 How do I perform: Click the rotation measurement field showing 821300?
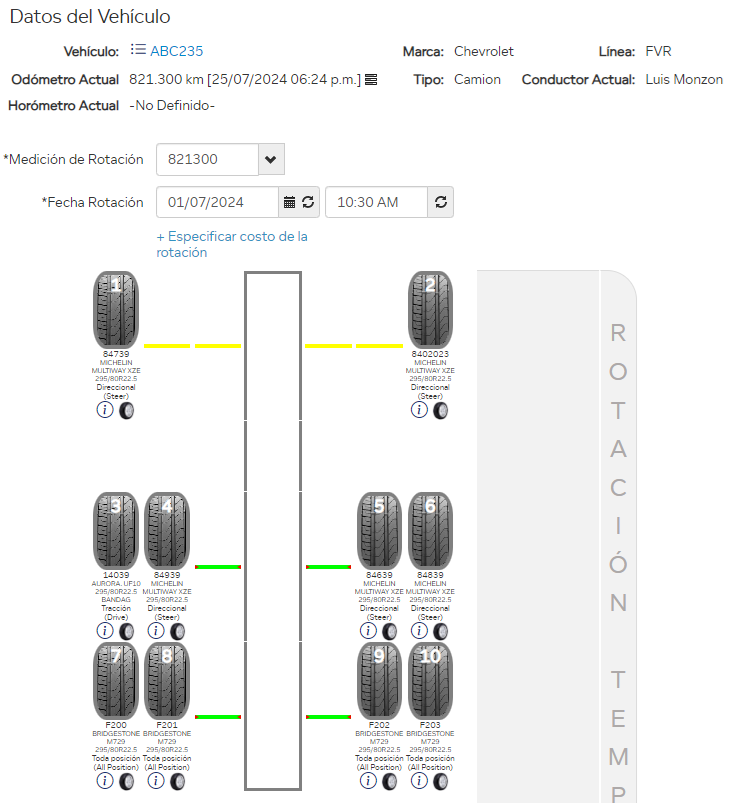(x=207, y=159)
